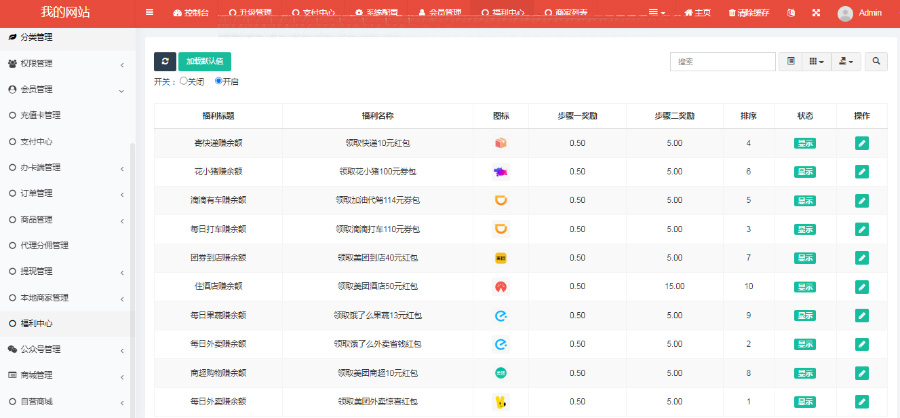Select the 关闭 radio option
900x418 pixels.
tap(184, 81)
